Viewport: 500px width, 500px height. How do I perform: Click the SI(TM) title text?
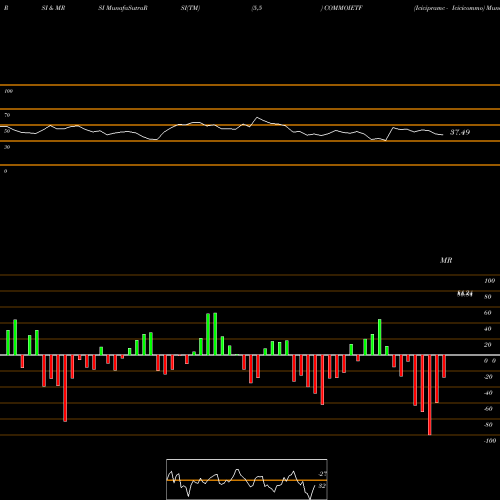point(190,8)
